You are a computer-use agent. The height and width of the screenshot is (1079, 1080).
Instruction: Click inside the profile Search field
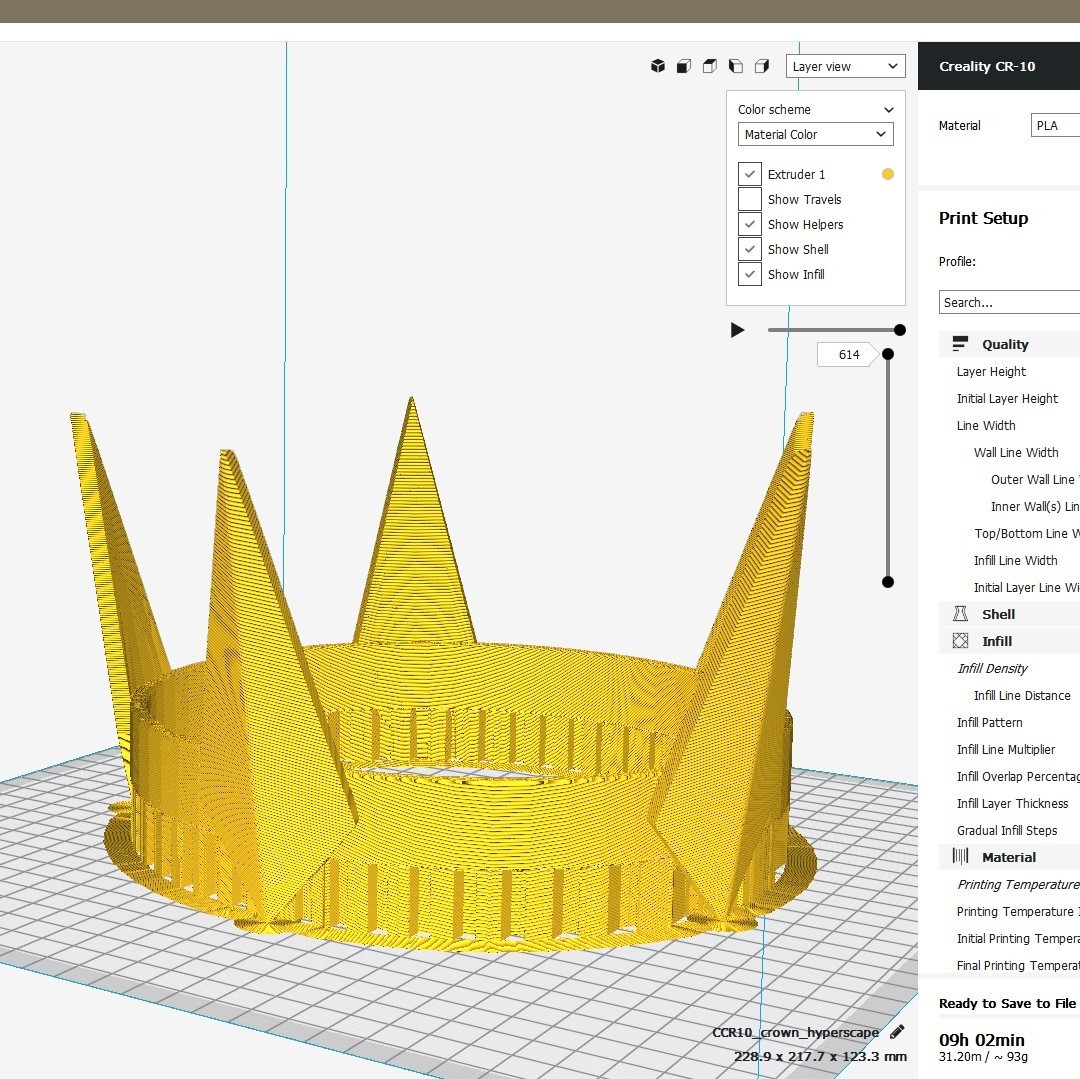point(1008,302)
